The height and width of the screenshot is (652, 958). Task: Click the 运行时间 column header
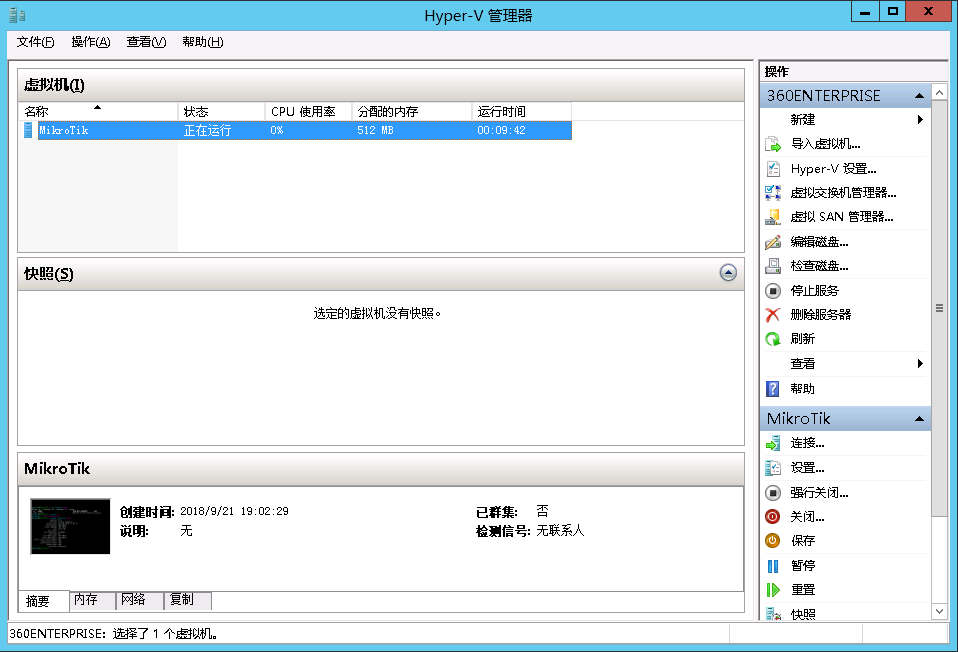(522, 111)
